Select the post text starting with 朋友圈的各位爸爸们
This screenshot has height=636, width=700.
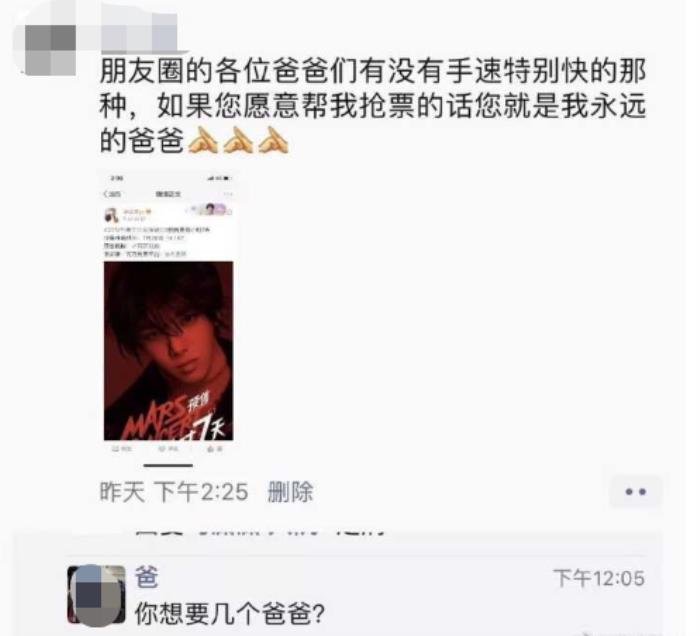tap(373, 106)
